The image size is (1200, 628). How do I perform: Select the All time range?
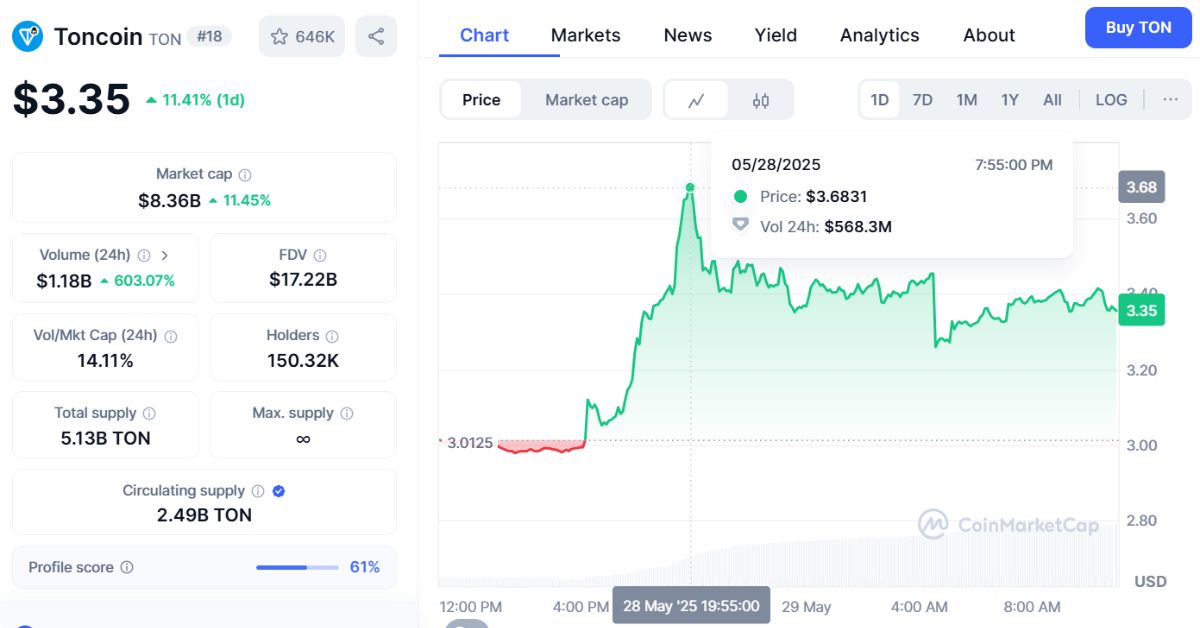1052,100
